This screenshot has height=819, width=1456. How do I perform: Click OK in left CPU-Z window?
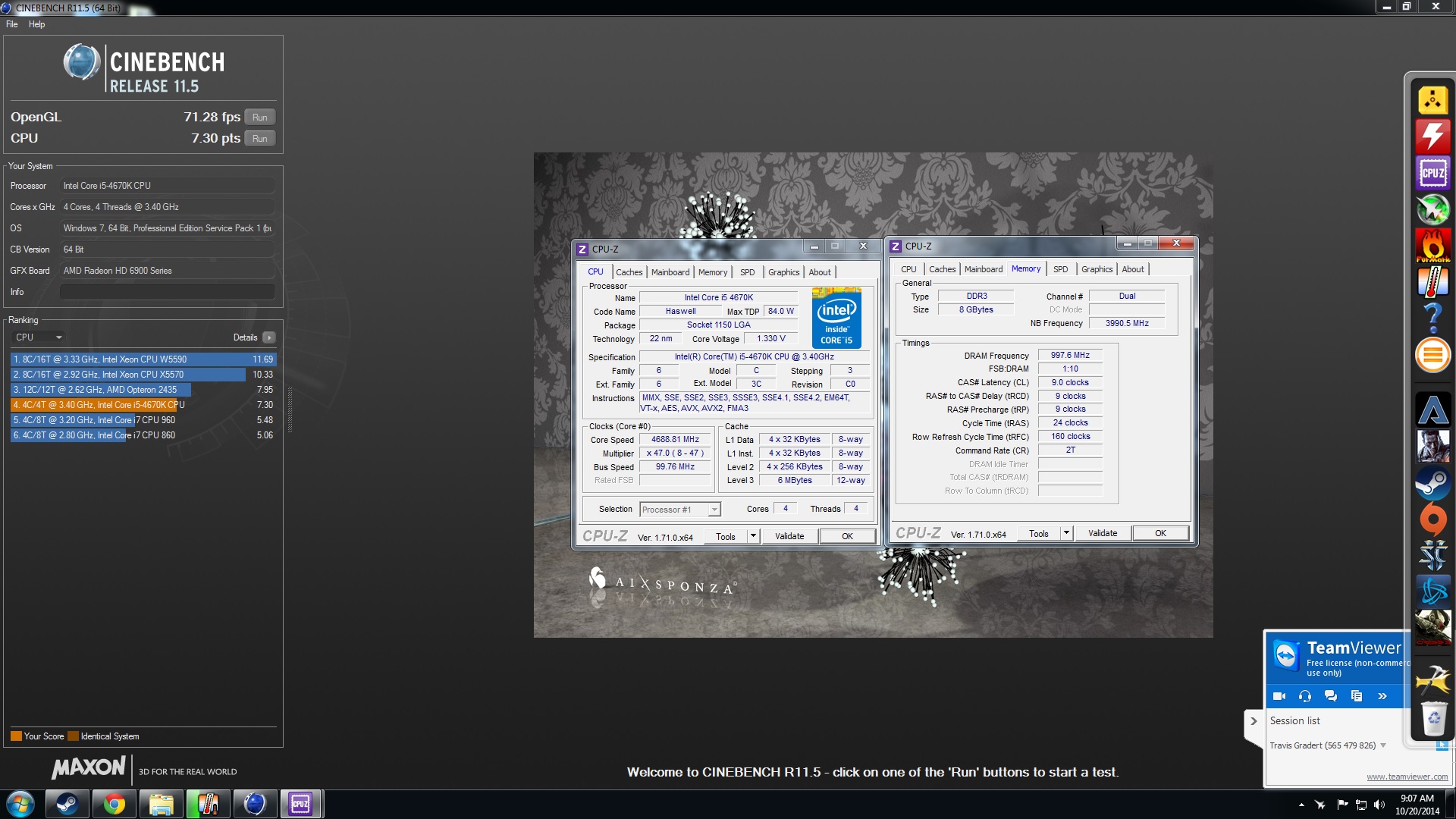coord(847,536)
